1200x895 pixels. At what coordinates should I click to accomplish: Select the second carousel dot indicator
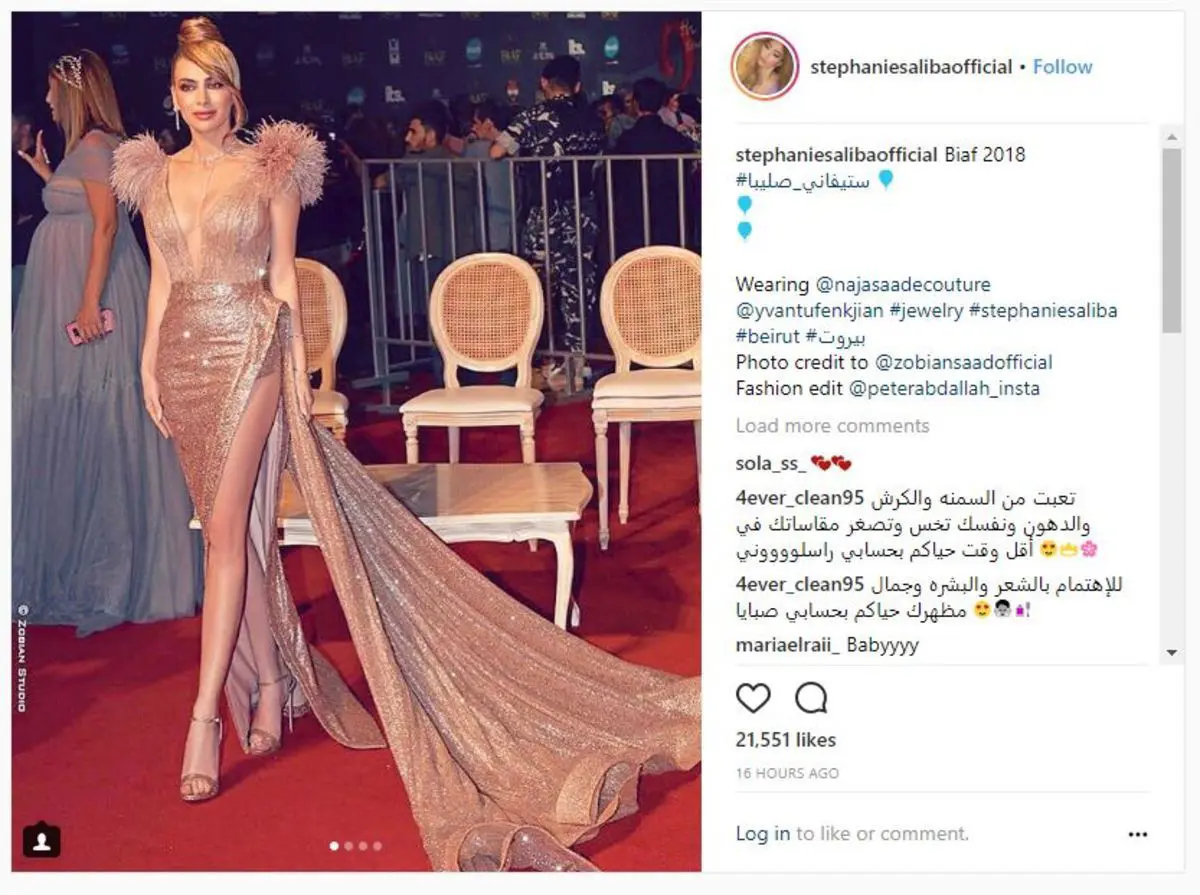tap(348, 845)
